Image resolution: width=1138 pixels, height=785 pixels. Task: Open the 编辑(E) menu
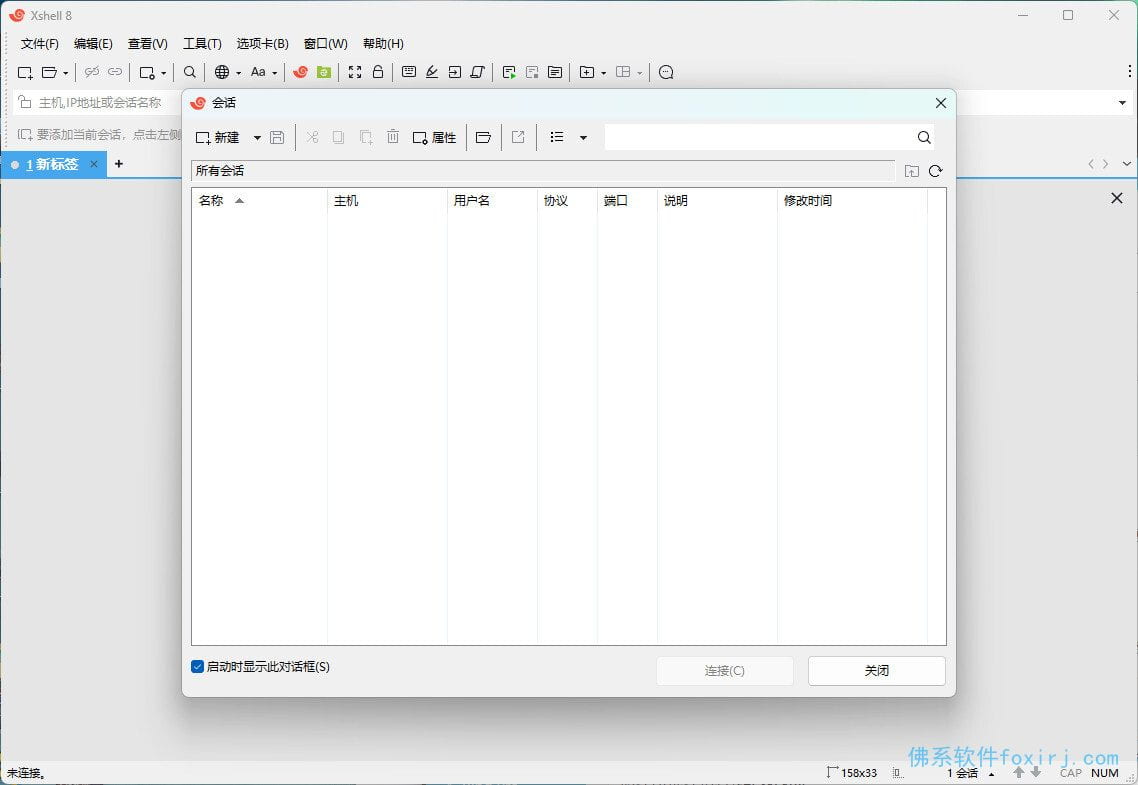[x=93, y=44]
